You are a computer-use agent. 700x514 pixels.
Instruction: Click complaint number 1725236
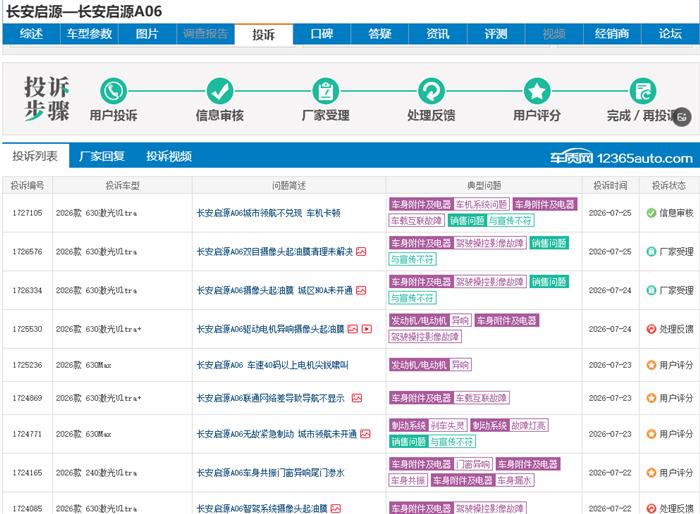point(27,365)
